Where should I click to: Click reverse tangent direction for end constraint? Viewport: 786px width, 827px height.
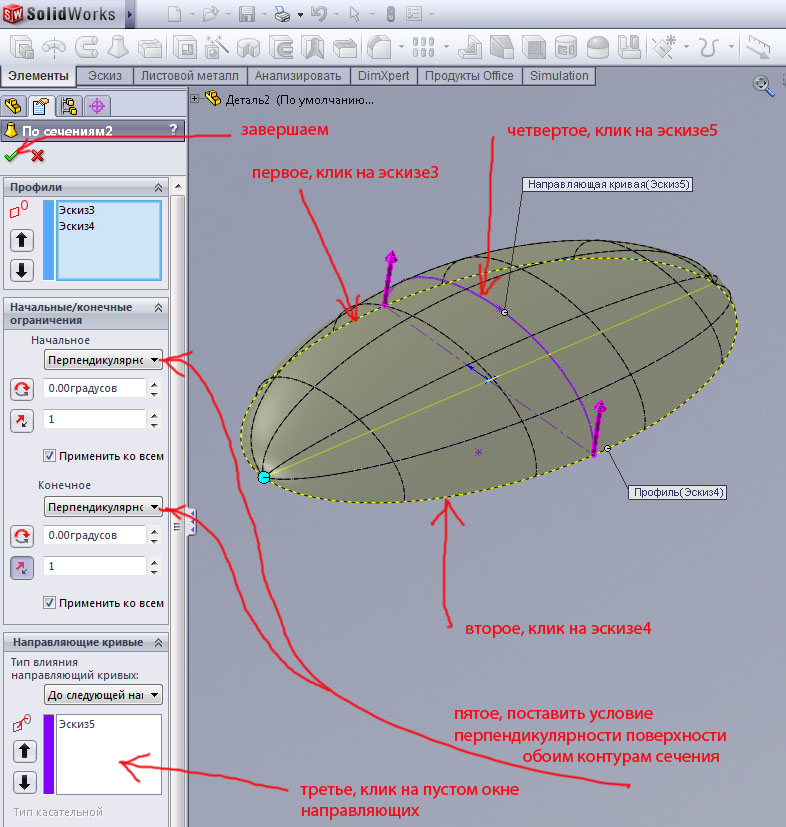point(21,567)
